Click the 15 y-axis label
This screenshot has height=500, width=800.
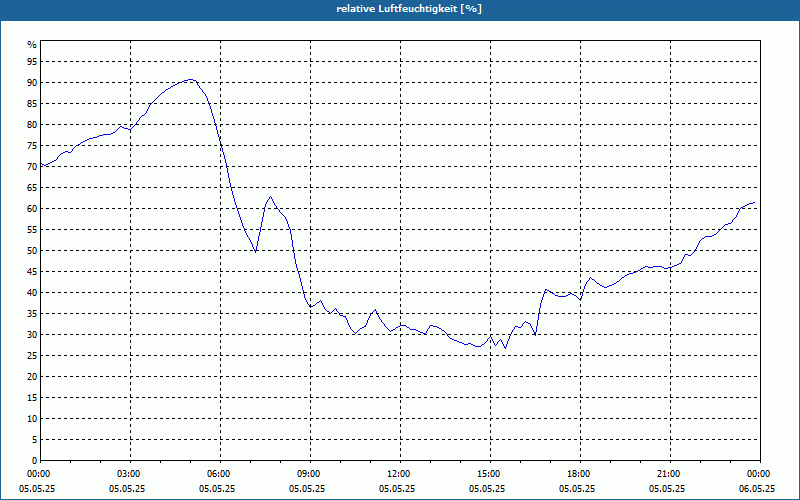pos(32,398)
